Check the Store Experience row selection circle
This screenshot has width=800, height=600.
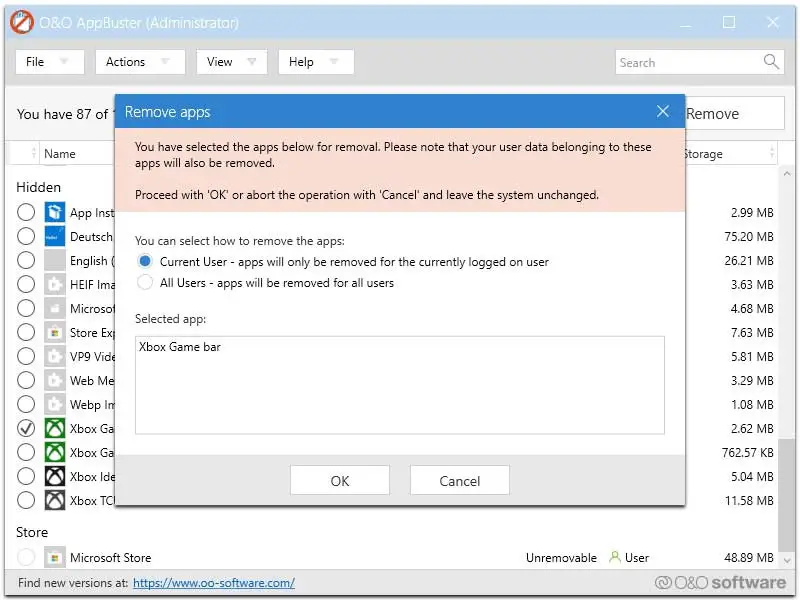coord(26,332)
